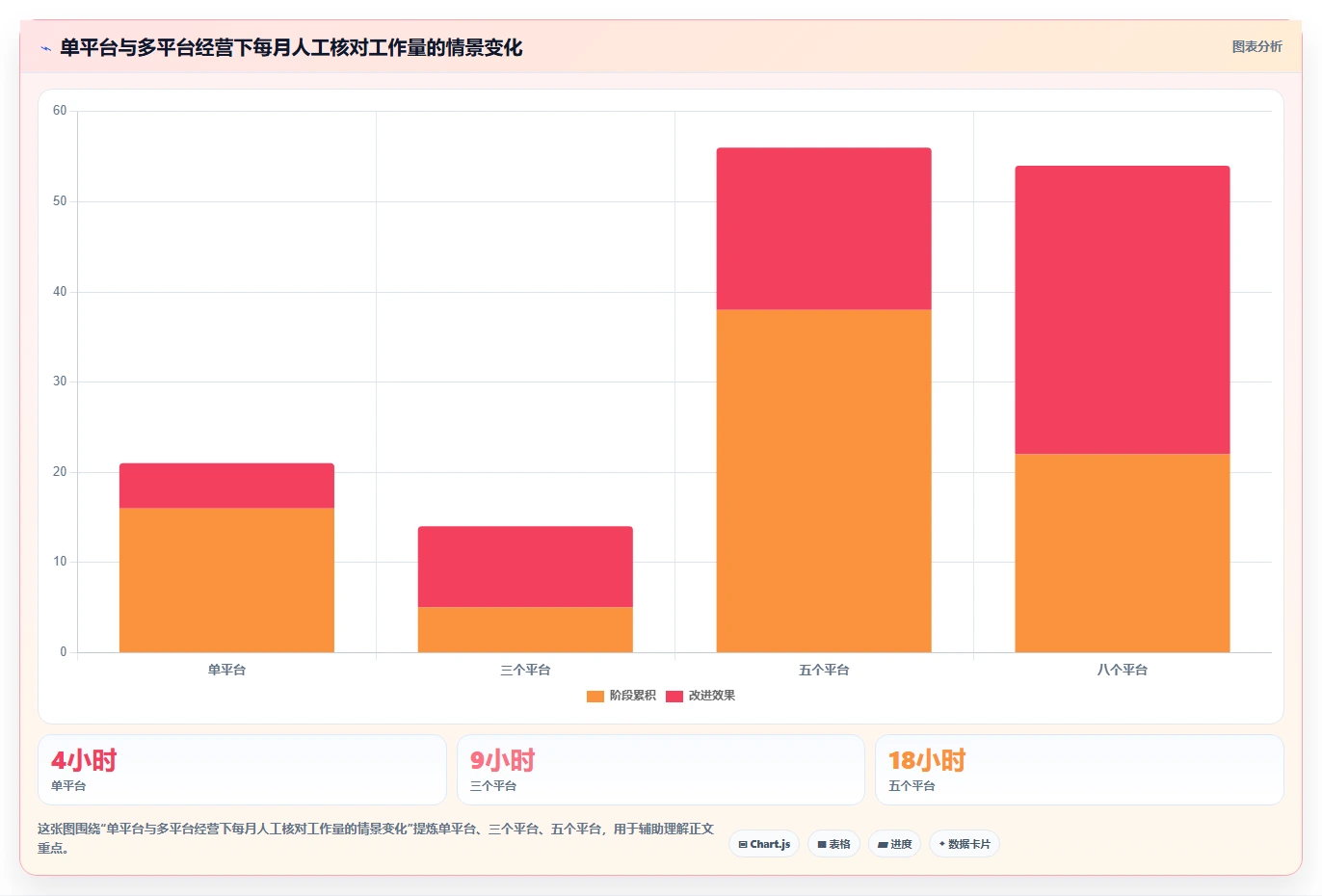Click the chart description paragraph starting with 这张图围绕
The height and width of the screenshot is (896, 1322).
[376, 838]
